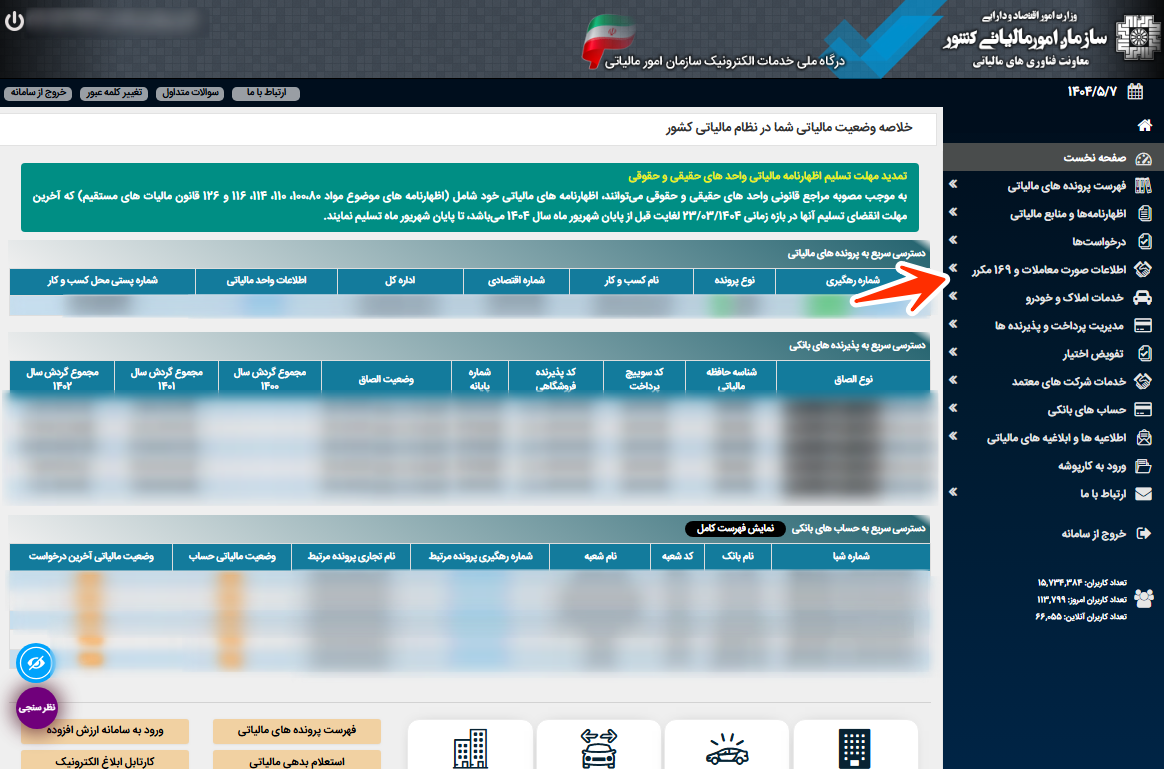The width and height of the screenshot is (1164, 769).
Task: Click the اظهارنامه‌ها و منابع مالیاتی document icon
Action: [1144, 214]
